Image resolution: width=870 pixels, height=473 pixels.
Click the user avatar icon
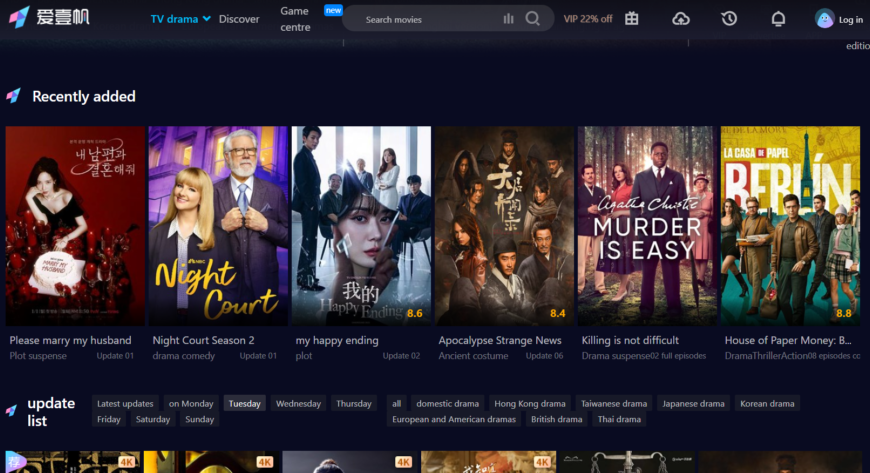coord(825,19)
